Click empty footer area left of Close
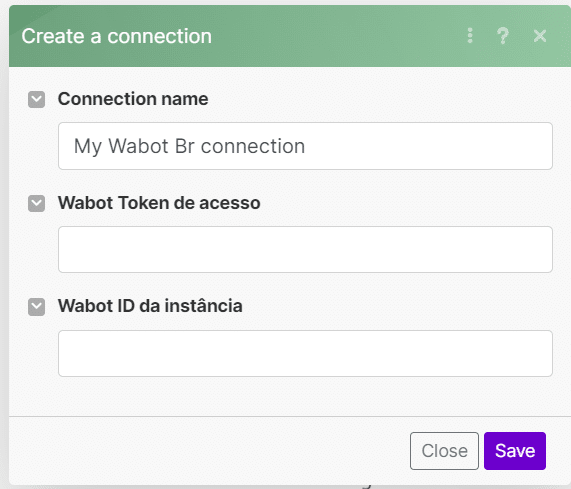Image resolution: width=571 pixels, height=489 pixels. coord(208,451)
